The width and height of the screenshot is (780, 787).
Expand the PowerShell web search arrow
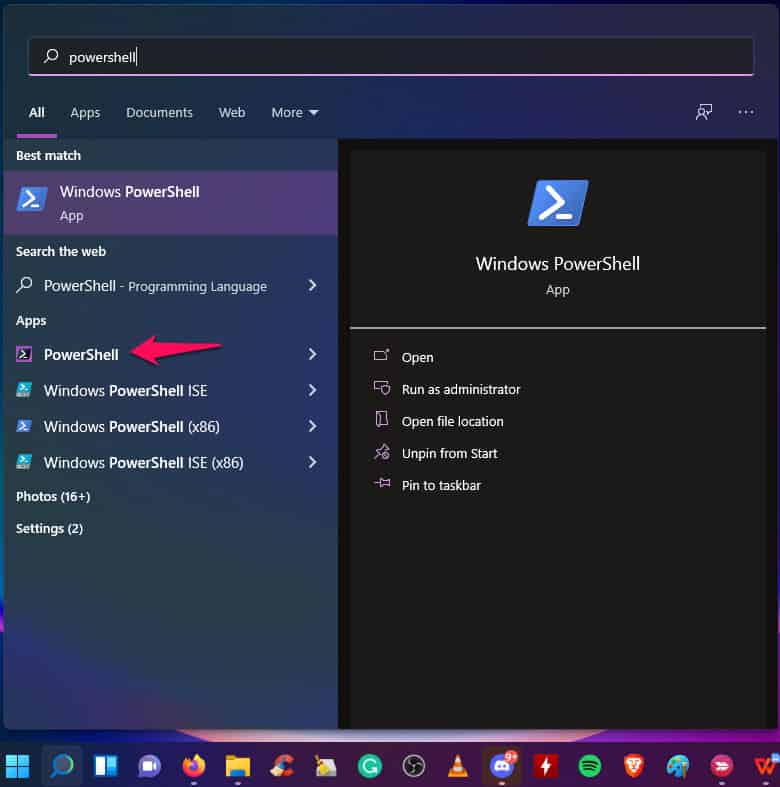click(x=312, y=285)
